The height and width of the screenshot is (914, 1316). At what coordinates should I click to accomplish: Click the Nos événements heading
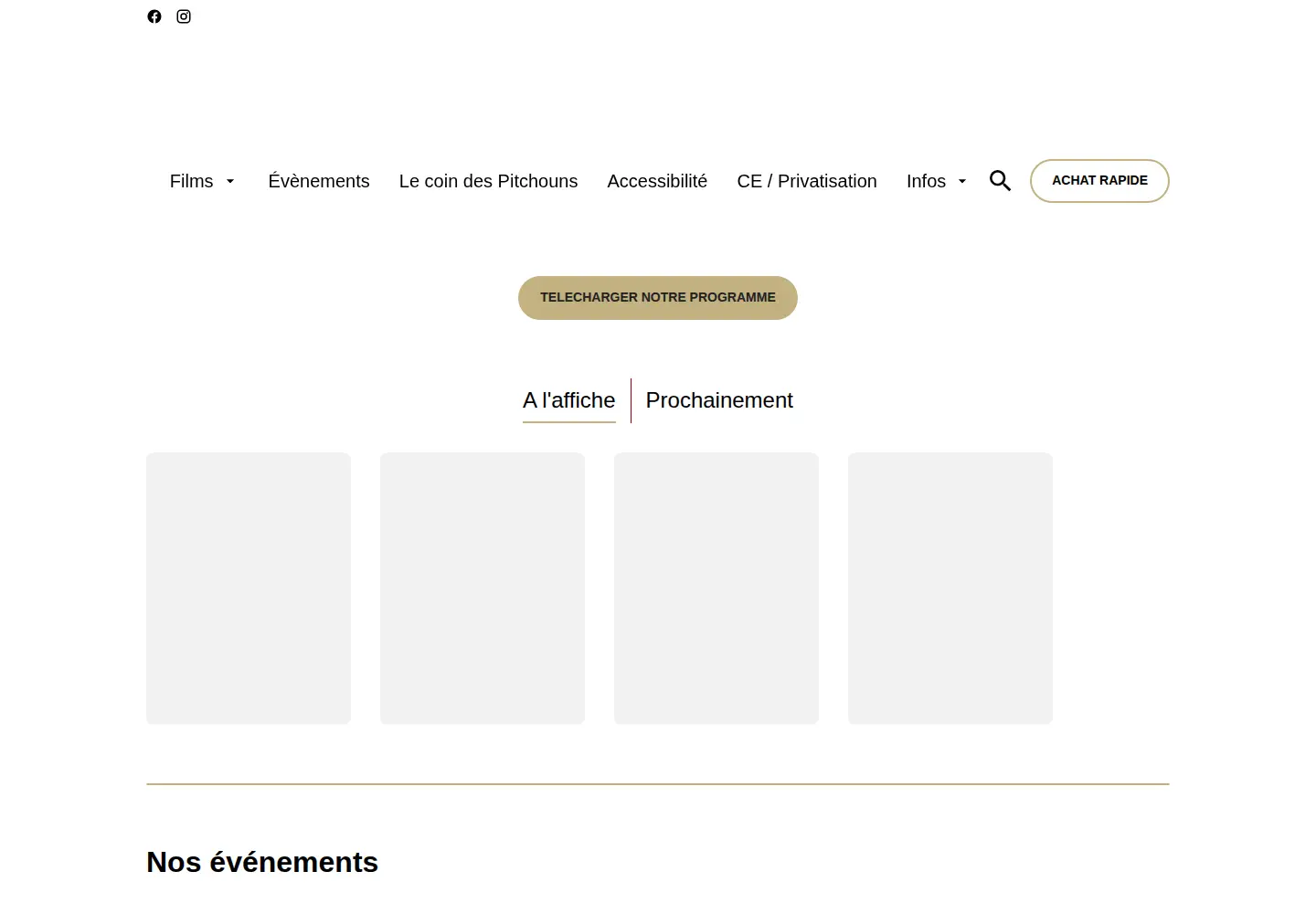pos(262,862)
